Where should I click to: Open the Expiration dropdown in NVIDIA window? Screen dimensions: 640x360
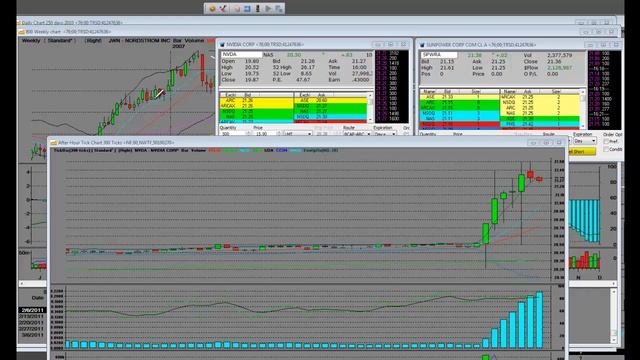coord(384,134)
